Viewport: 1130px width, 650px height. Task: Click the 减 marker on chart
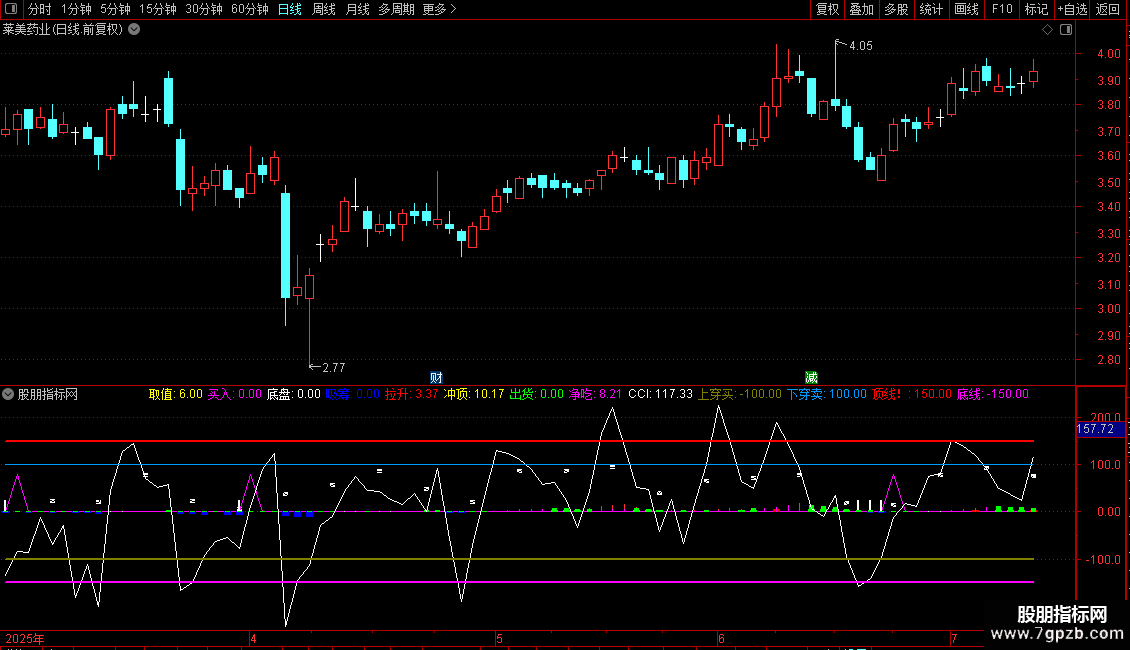[811, 378]
